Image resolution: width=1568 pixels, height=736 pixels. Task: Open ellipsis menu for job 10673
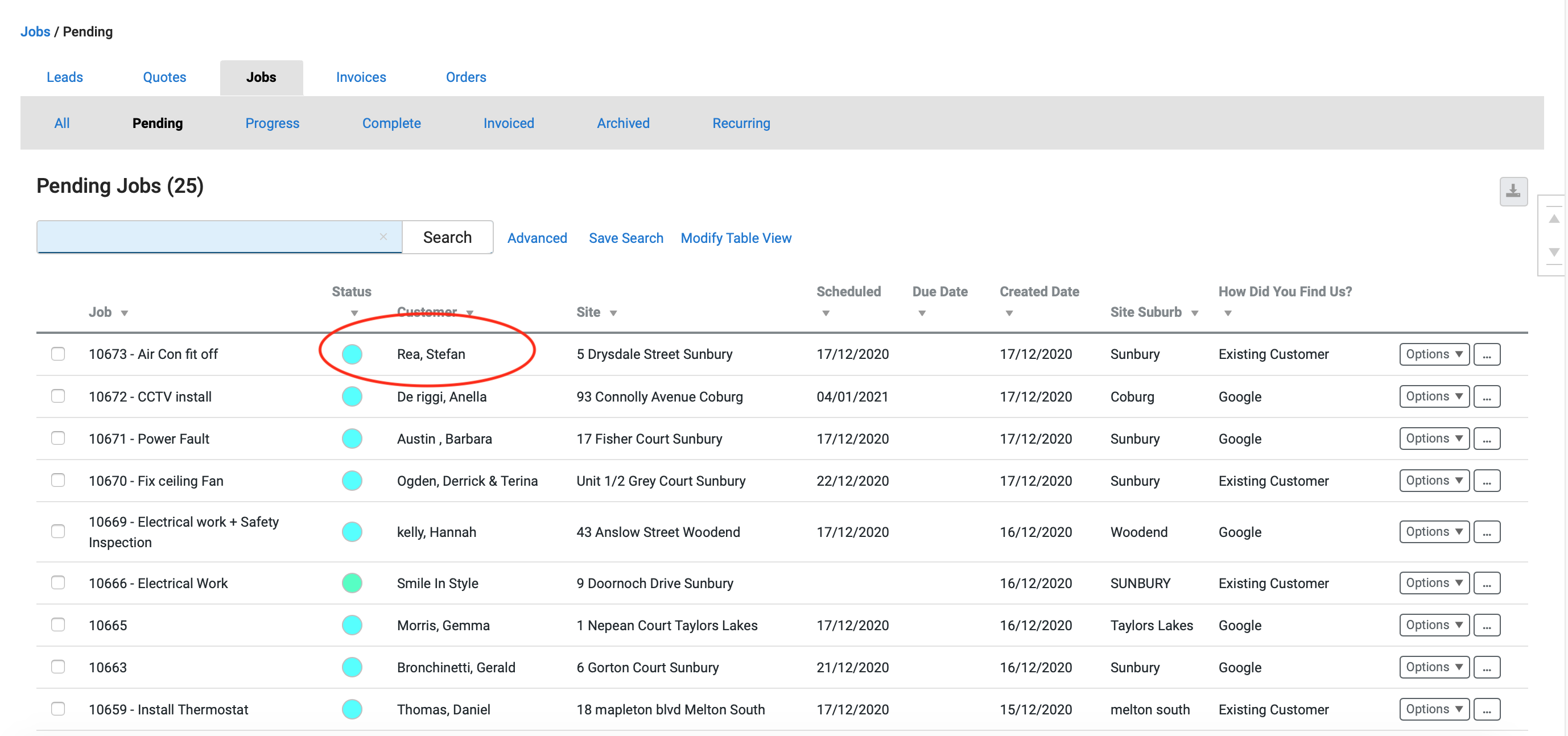click(1486, 354)
